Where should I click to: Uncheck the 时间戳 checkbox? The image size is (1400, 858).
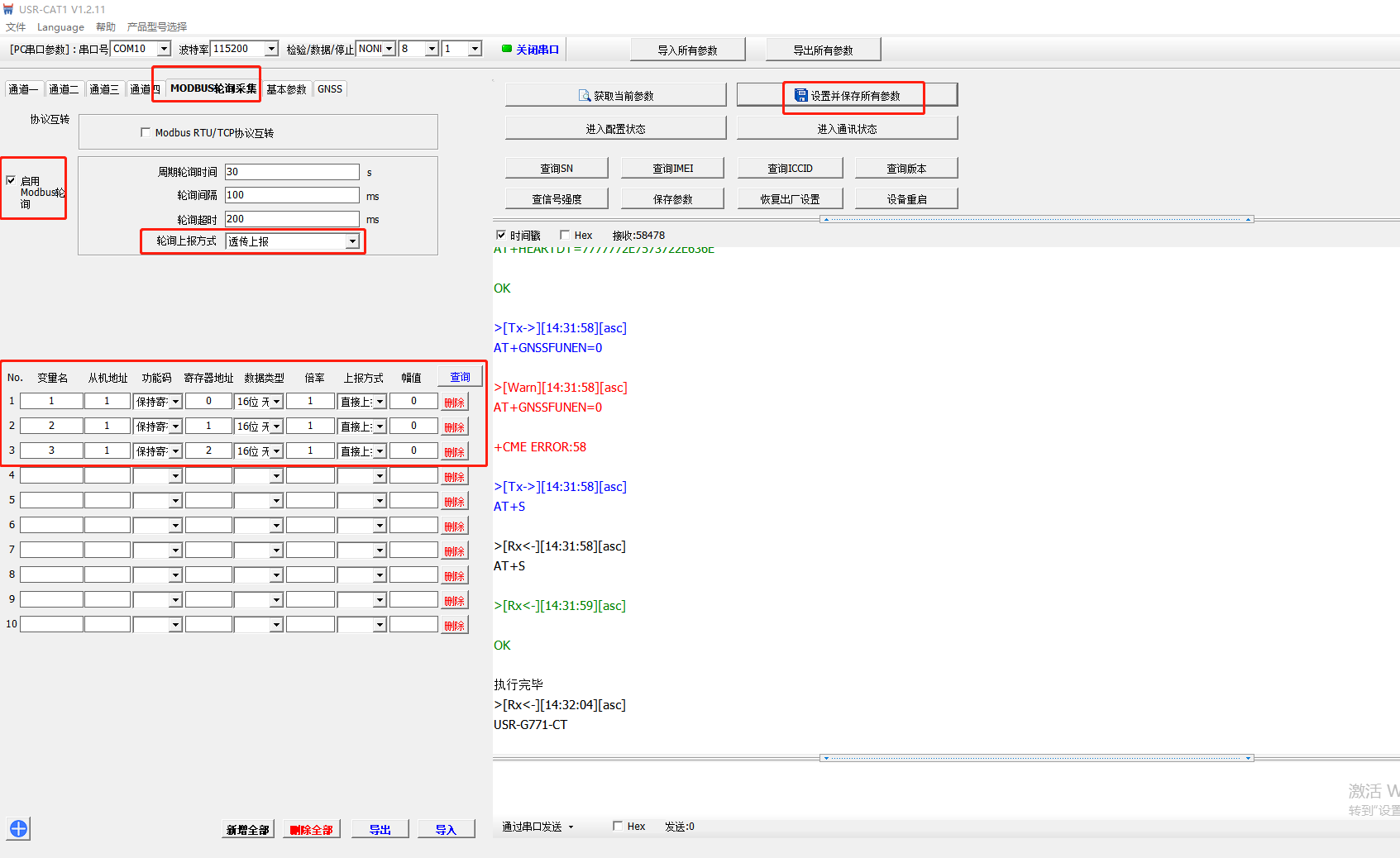point(500,236)
